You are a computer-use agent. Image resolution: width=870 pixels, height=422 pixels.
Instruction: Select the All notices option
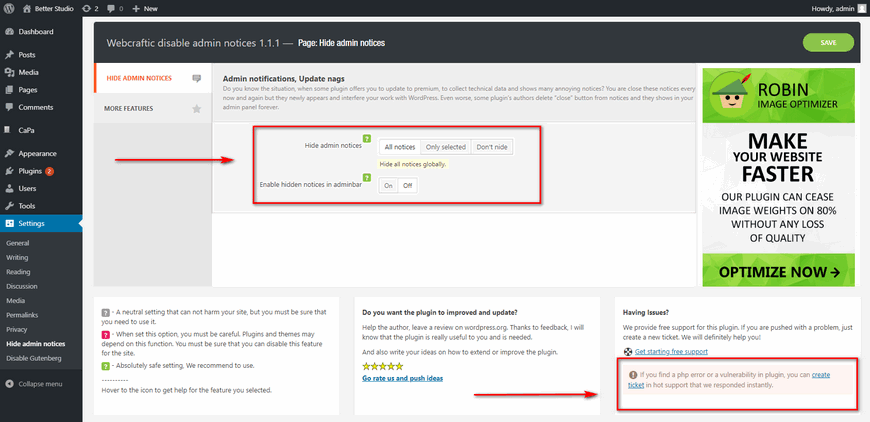point(399,147)
